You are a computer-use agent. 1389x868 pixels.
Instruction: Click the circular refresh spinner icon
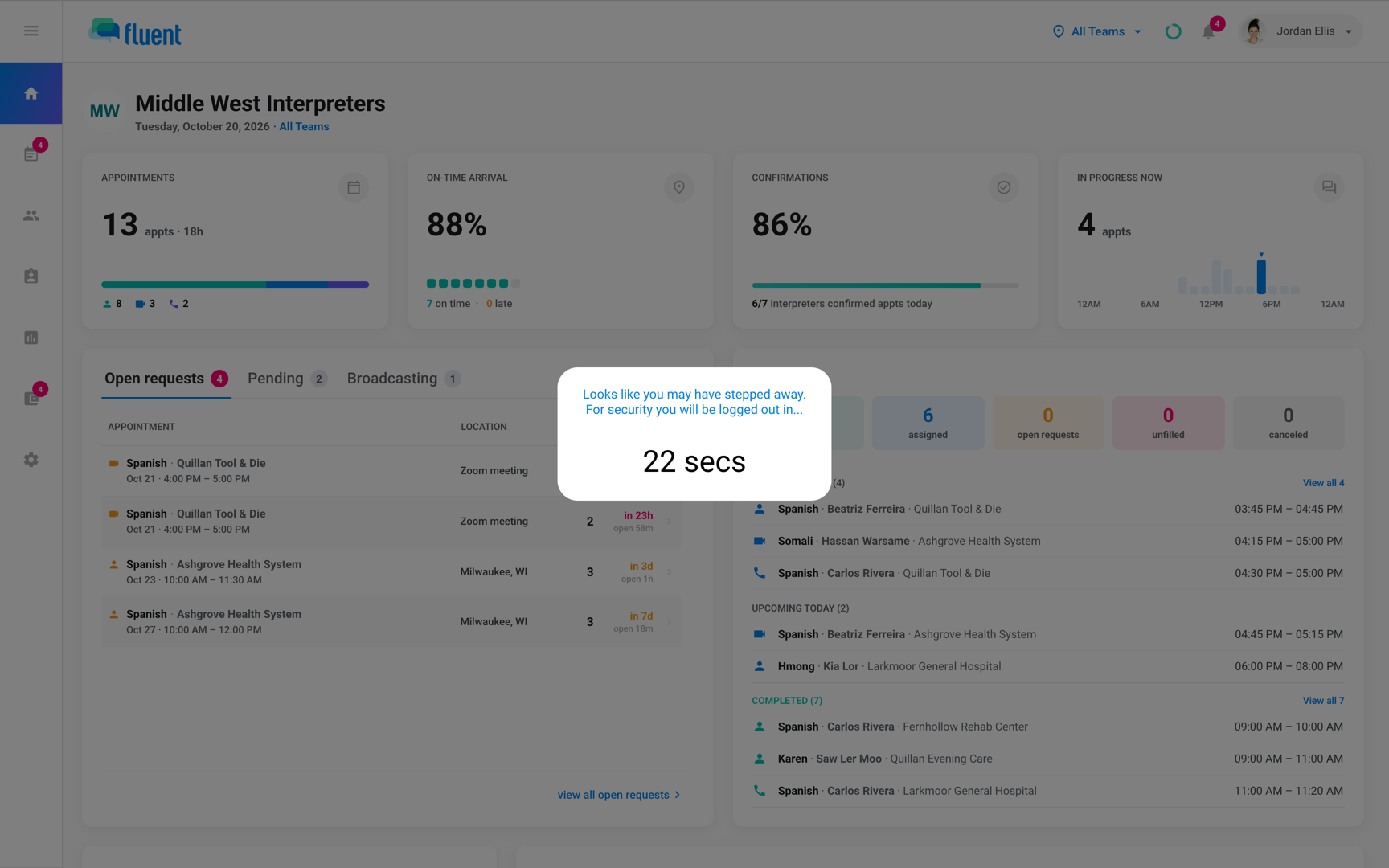click(x=1174, y=31)
